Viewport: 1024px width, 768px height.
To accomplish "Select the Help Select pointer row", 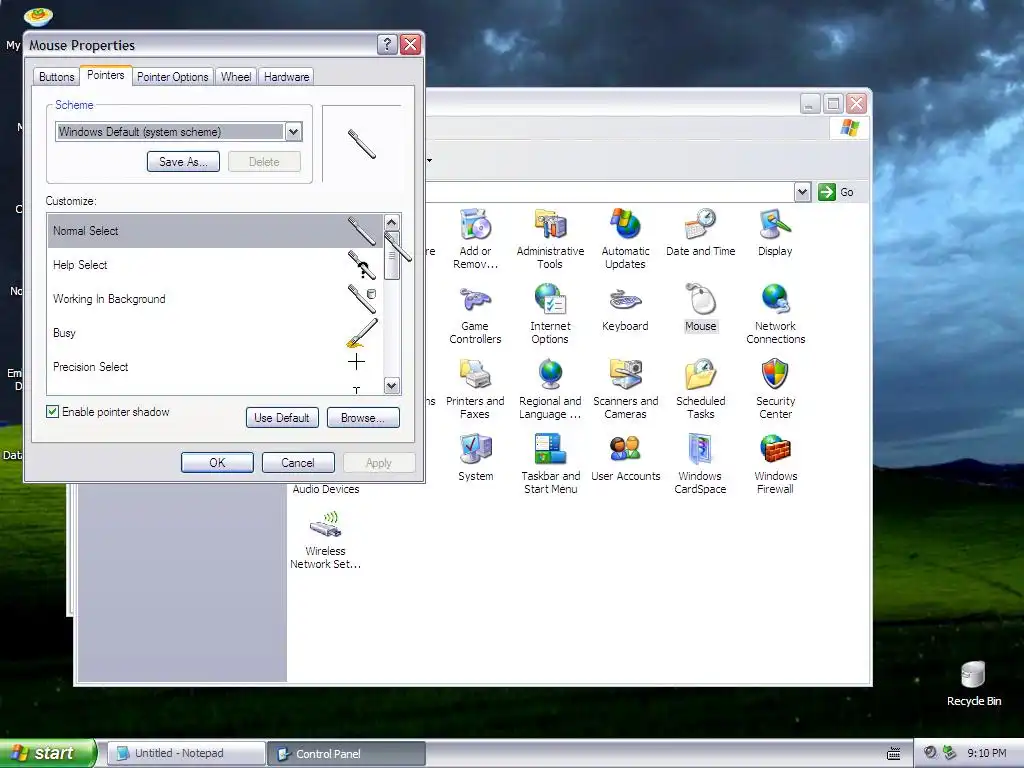I will (x=215, y=264).
